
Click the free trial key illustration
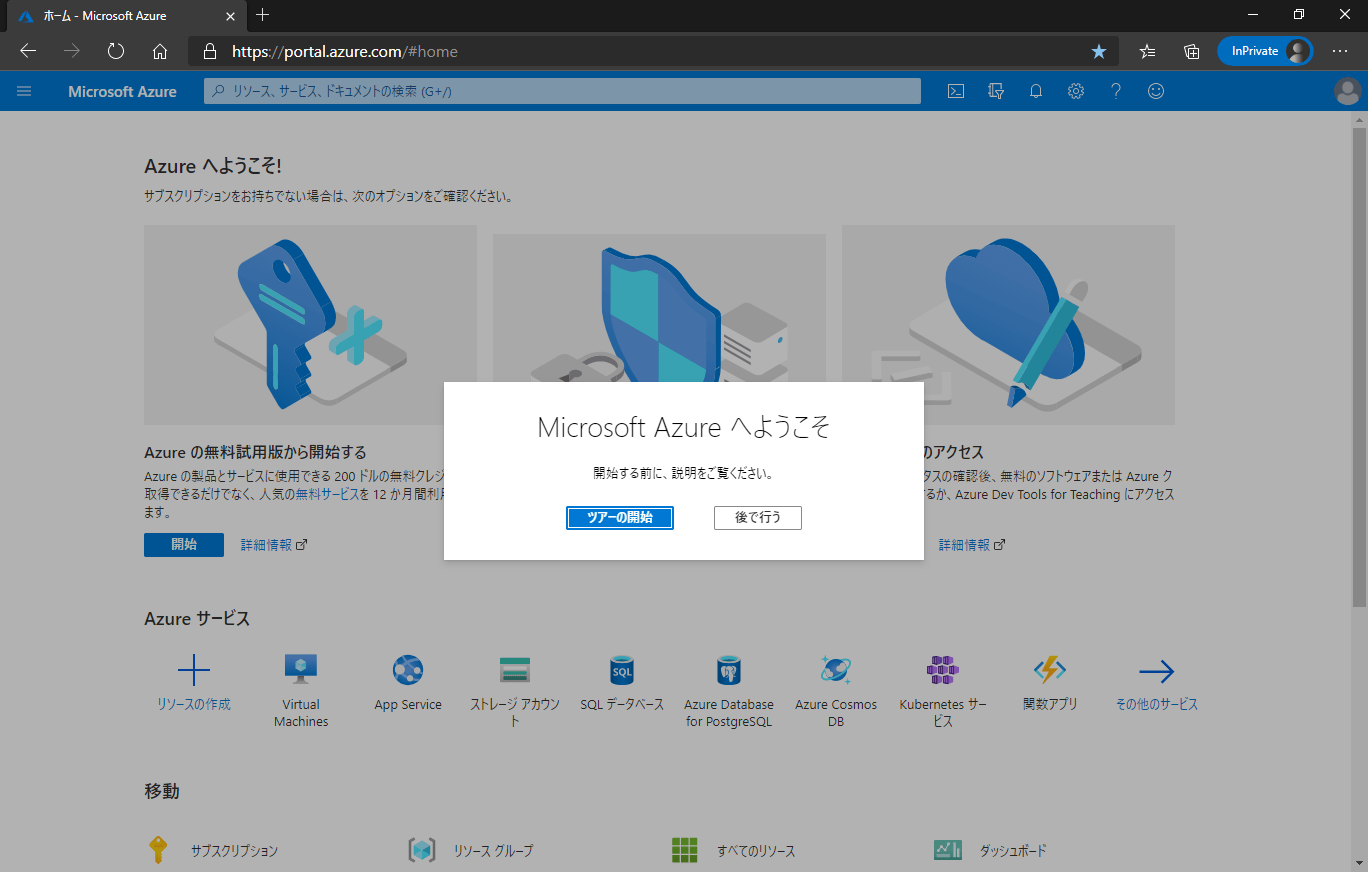pos(310,325)
